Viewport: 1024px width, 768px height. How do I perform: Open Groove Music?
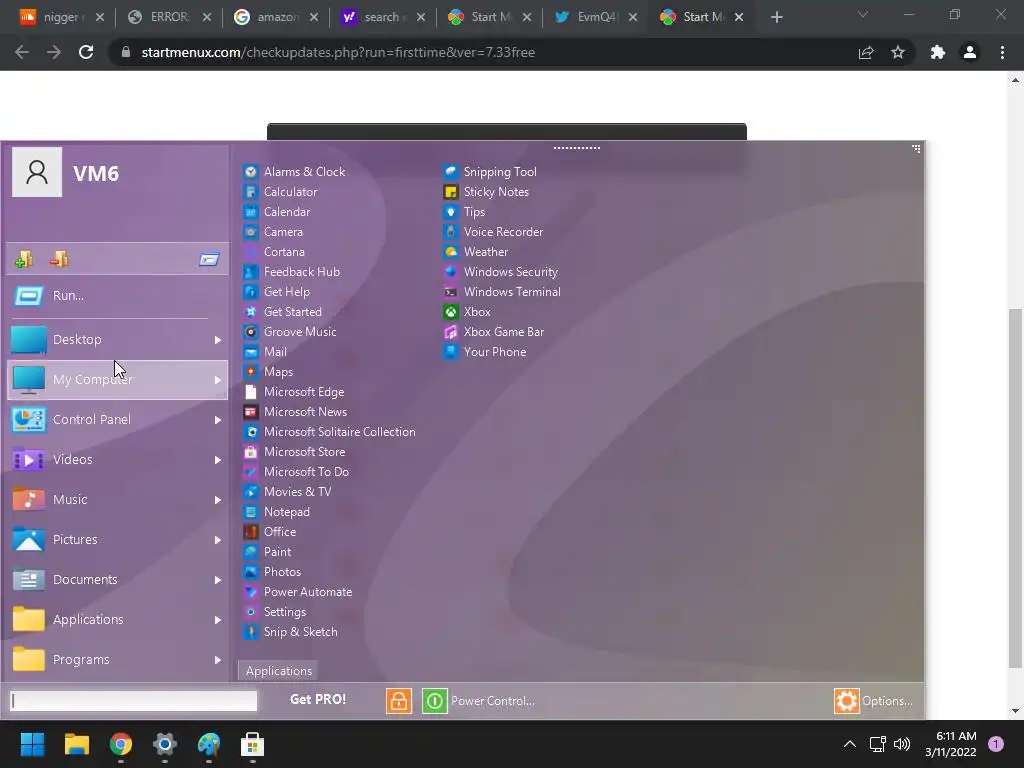290,332
